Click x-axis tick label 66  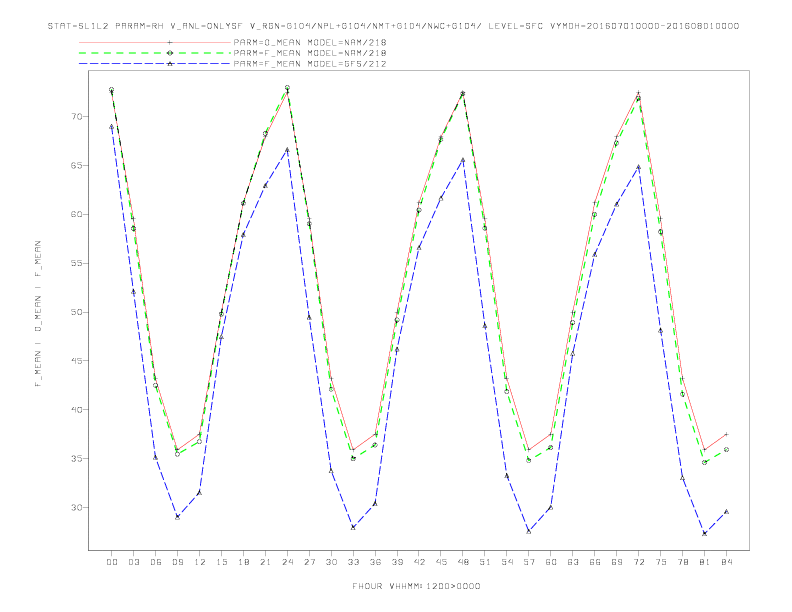point(595,562)
